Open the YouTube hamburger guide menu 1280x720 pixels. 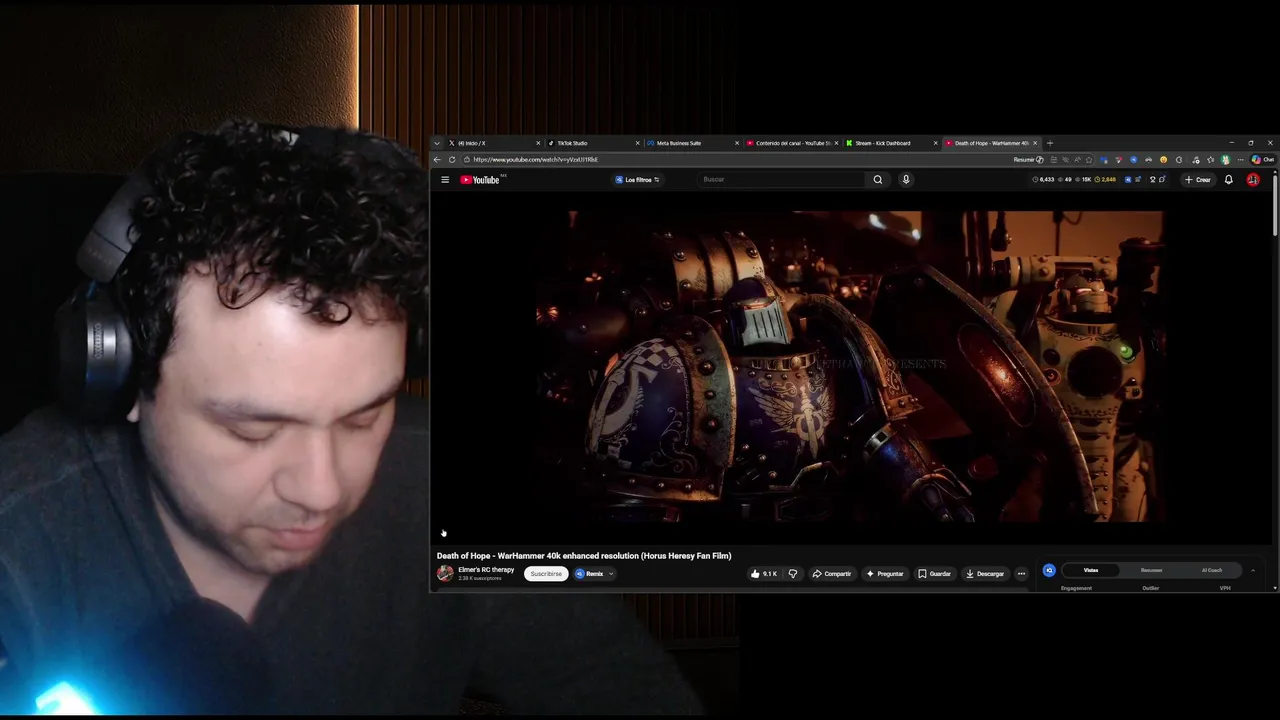tap(445, 180)
